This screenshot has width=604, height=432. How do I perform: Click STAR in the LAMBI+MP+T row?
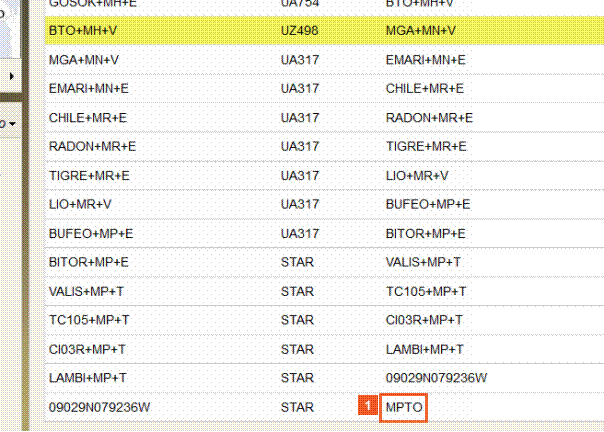297,378
